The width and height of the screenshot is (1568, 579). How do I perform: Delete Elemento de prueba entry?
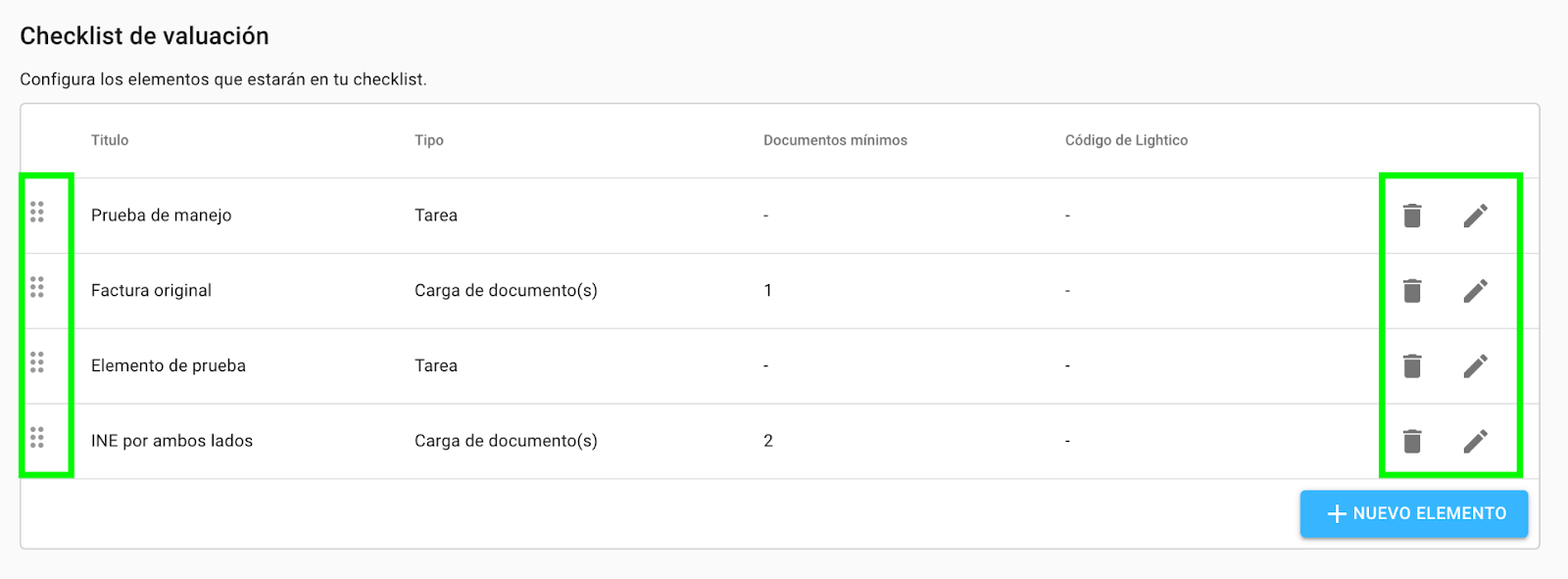1412,366
